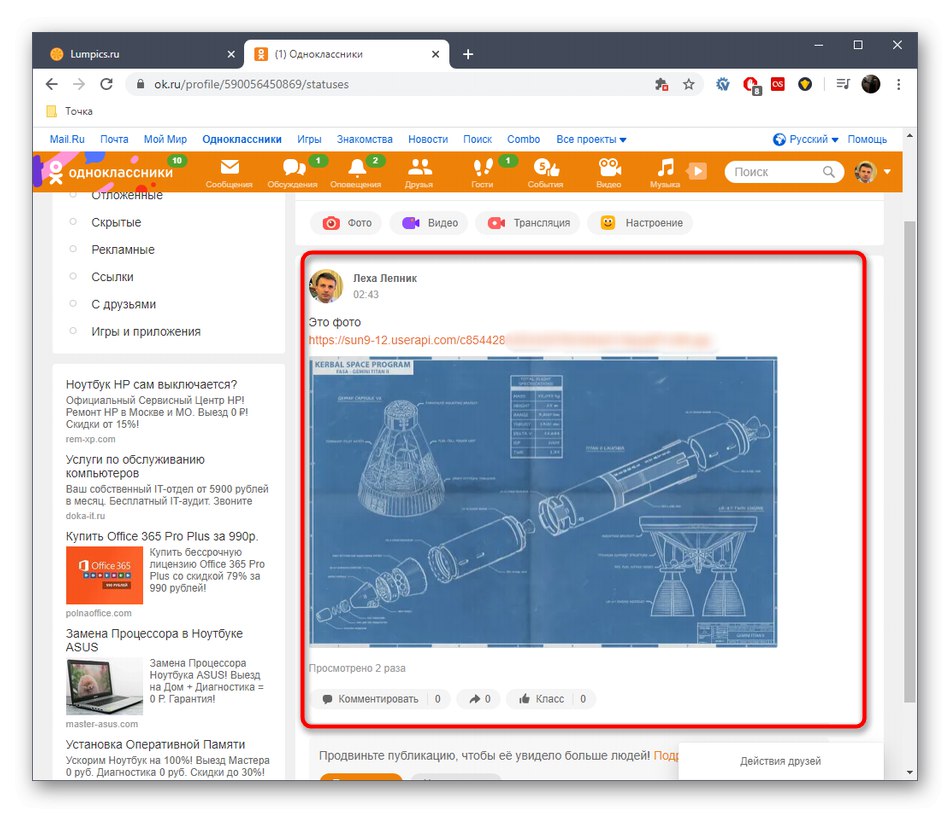Image resolution: width=950 pixels, height=813 pixels.
Task: Close the Одноклассники tab
Action: (x=435, y=54)
